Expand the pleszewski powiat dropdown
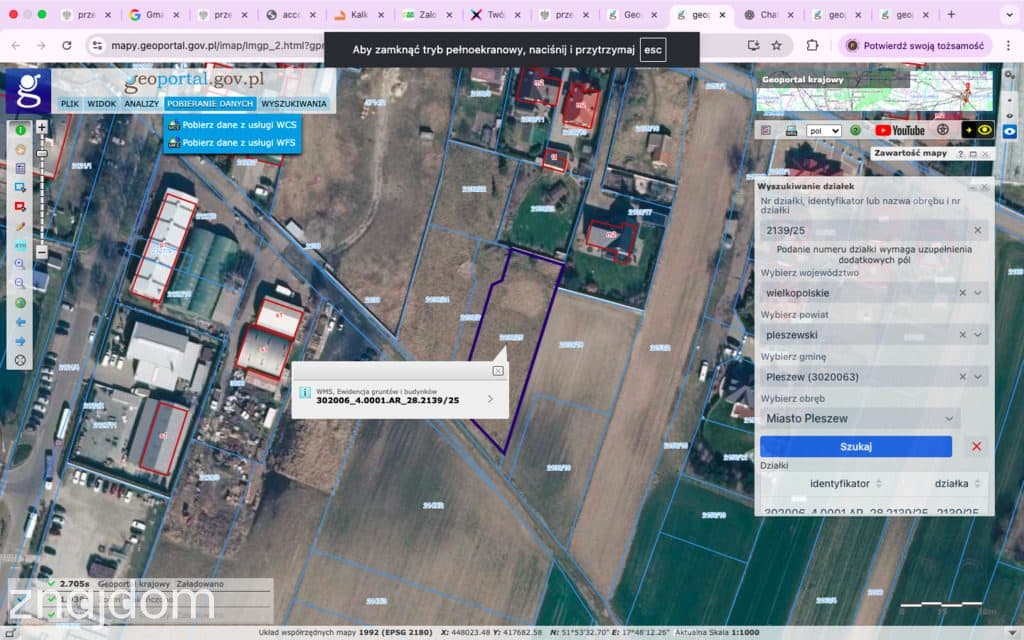The image size is (1024, 640). [978, 334]
